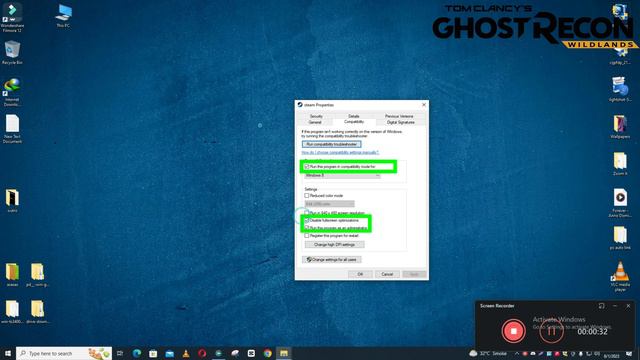Open the disabled color depth dropdown
The image size is (640, 360).
point(329,204)
